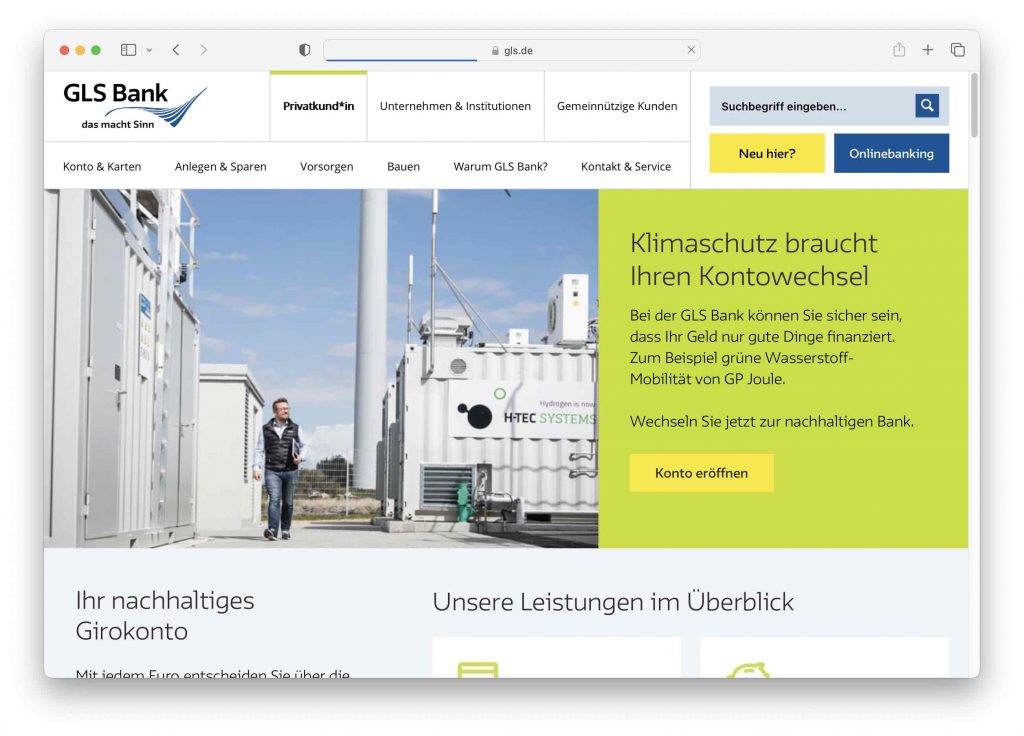The image size is (1024, 736).
Task: Expand the Anlegen & Sparen menu
Action: 220,167
